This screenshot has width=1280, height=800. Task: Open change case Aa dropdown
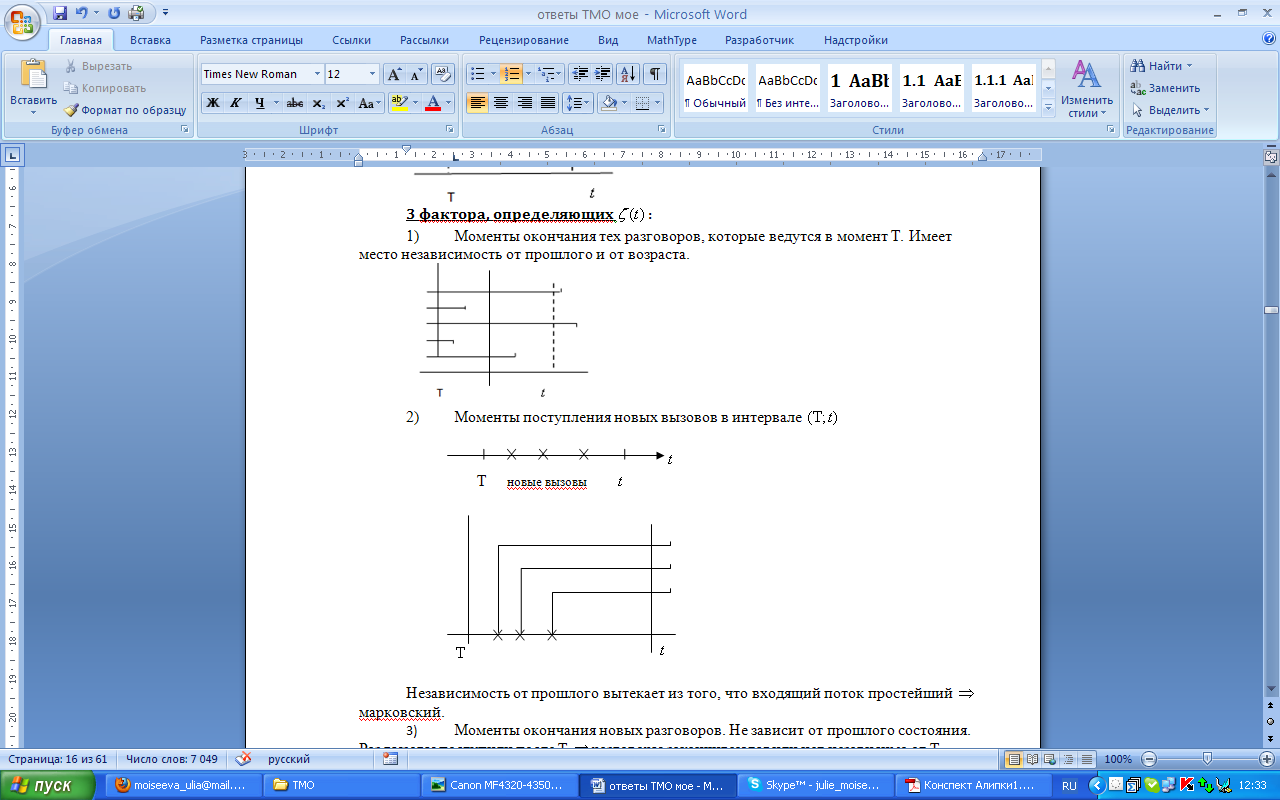[371, 103]
